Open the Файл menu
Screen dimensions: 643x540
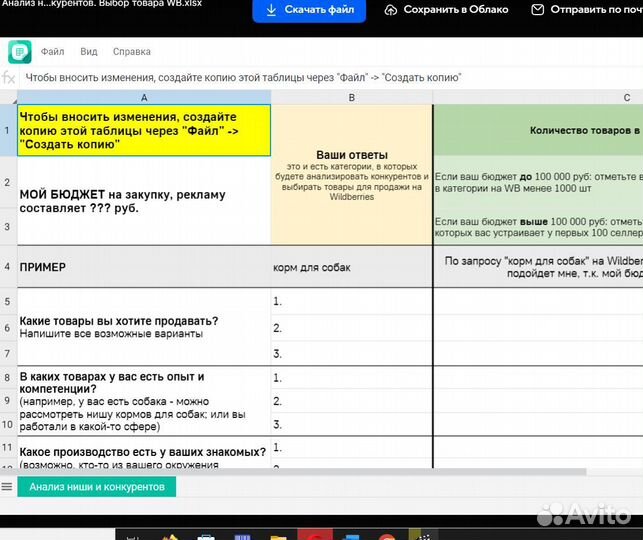[52, 51]
